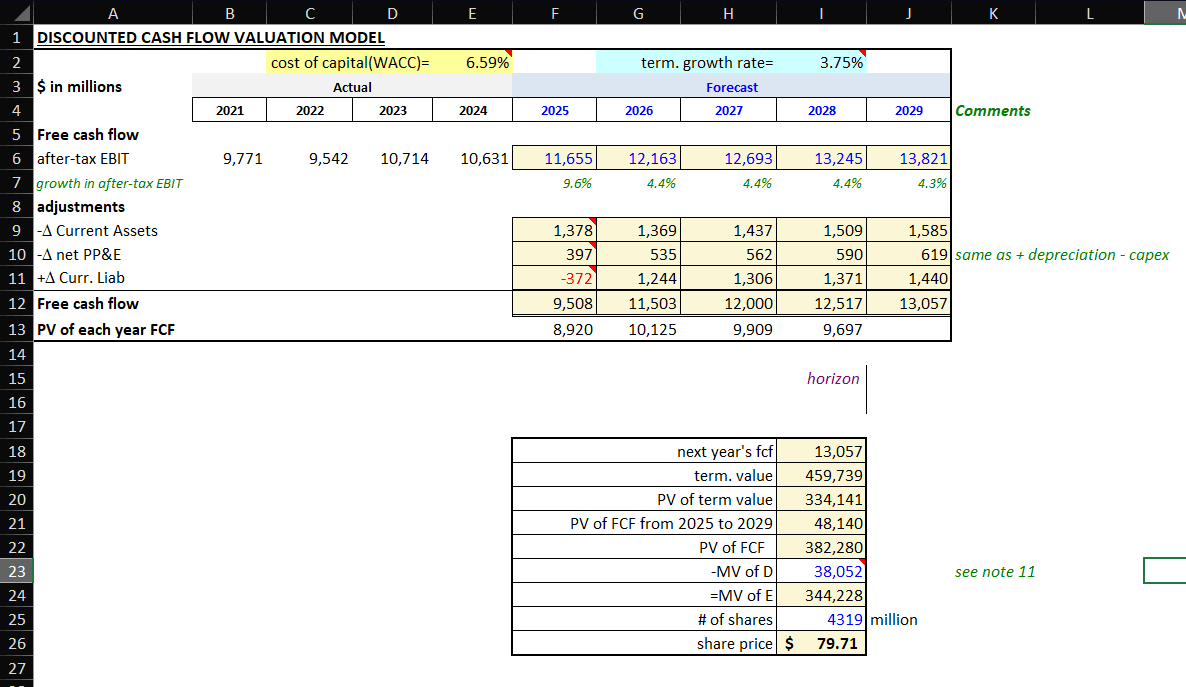The image size is (1186, 687).
Task: Select free cash flow value 12,000
Action: [728, 303]
